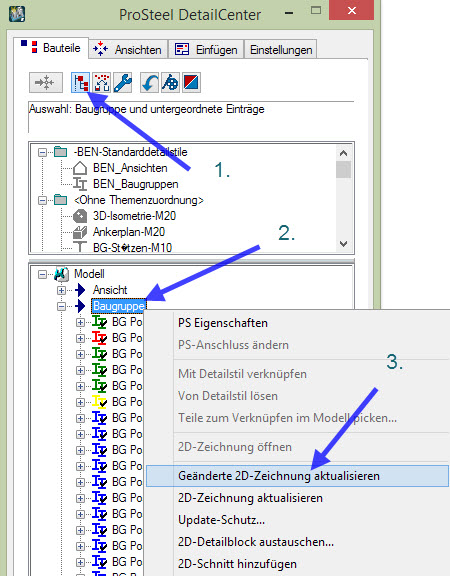Viewport: 450px width, 576px height.
Task: Click the red and blue diagonal square icon
Action: pos(191,83)
